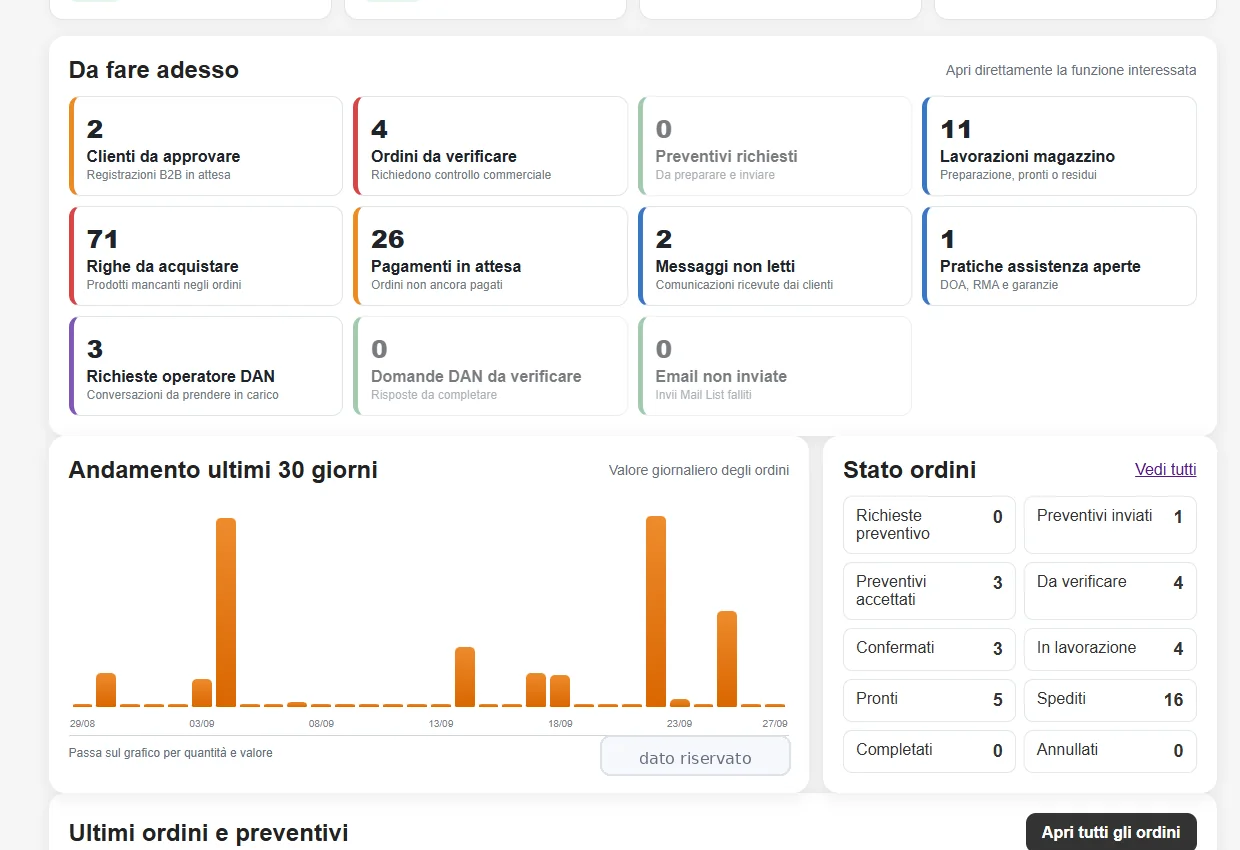Screen dimensions: 1240x850
Task: Click the Ultimi ordini e preventivi heading
Action: tap(209, 833)
